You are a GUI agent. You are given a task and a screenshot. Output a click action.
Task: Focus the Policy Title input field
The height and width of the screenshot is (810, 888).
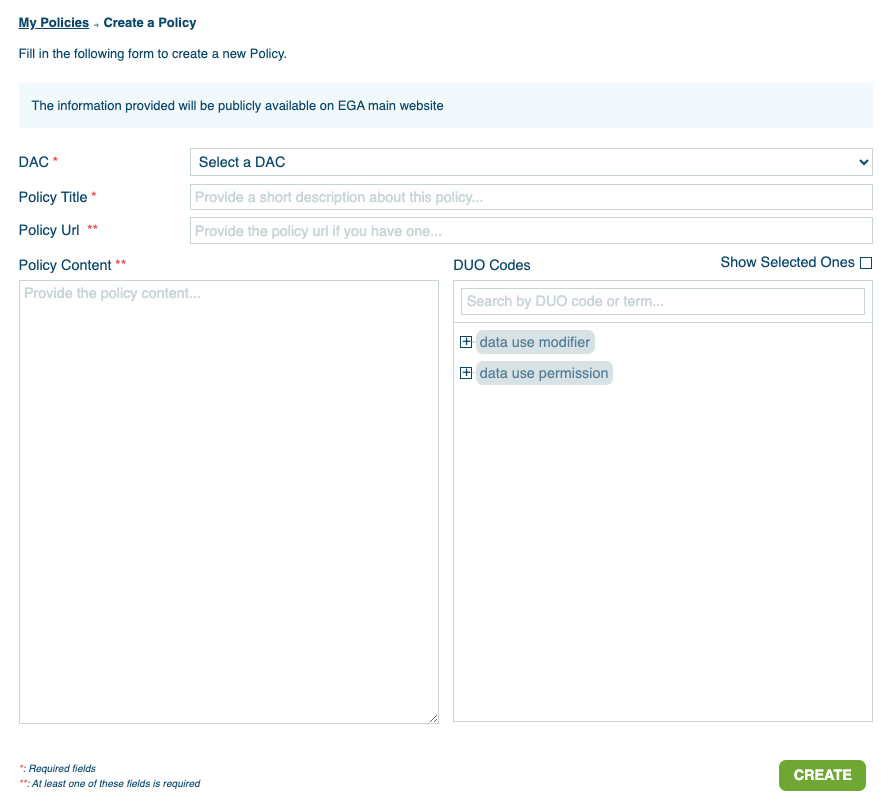pos(530,197)
